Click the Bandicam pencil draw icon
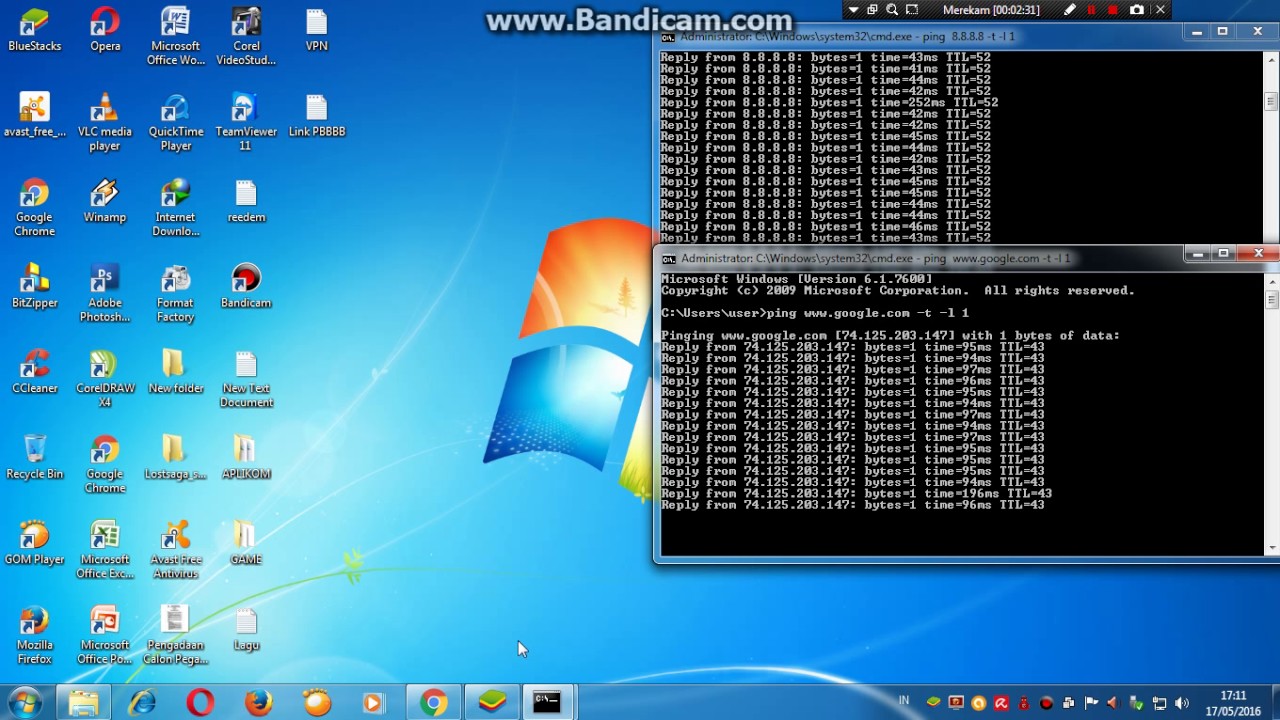Screen dimensions: 1280x720 [1069, 10]
